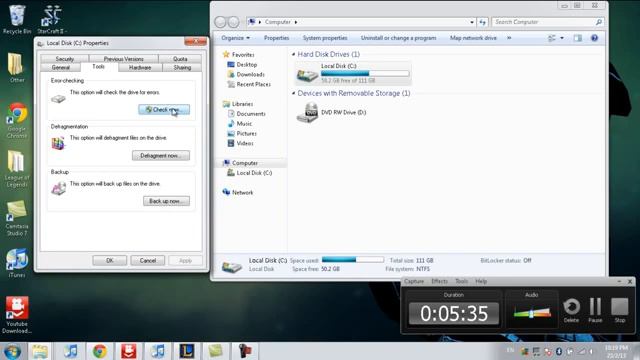Open the Camtasia recorder taskbar icon
The height and width of the screenshot is (360, 640).
click(x=245, y=351)
